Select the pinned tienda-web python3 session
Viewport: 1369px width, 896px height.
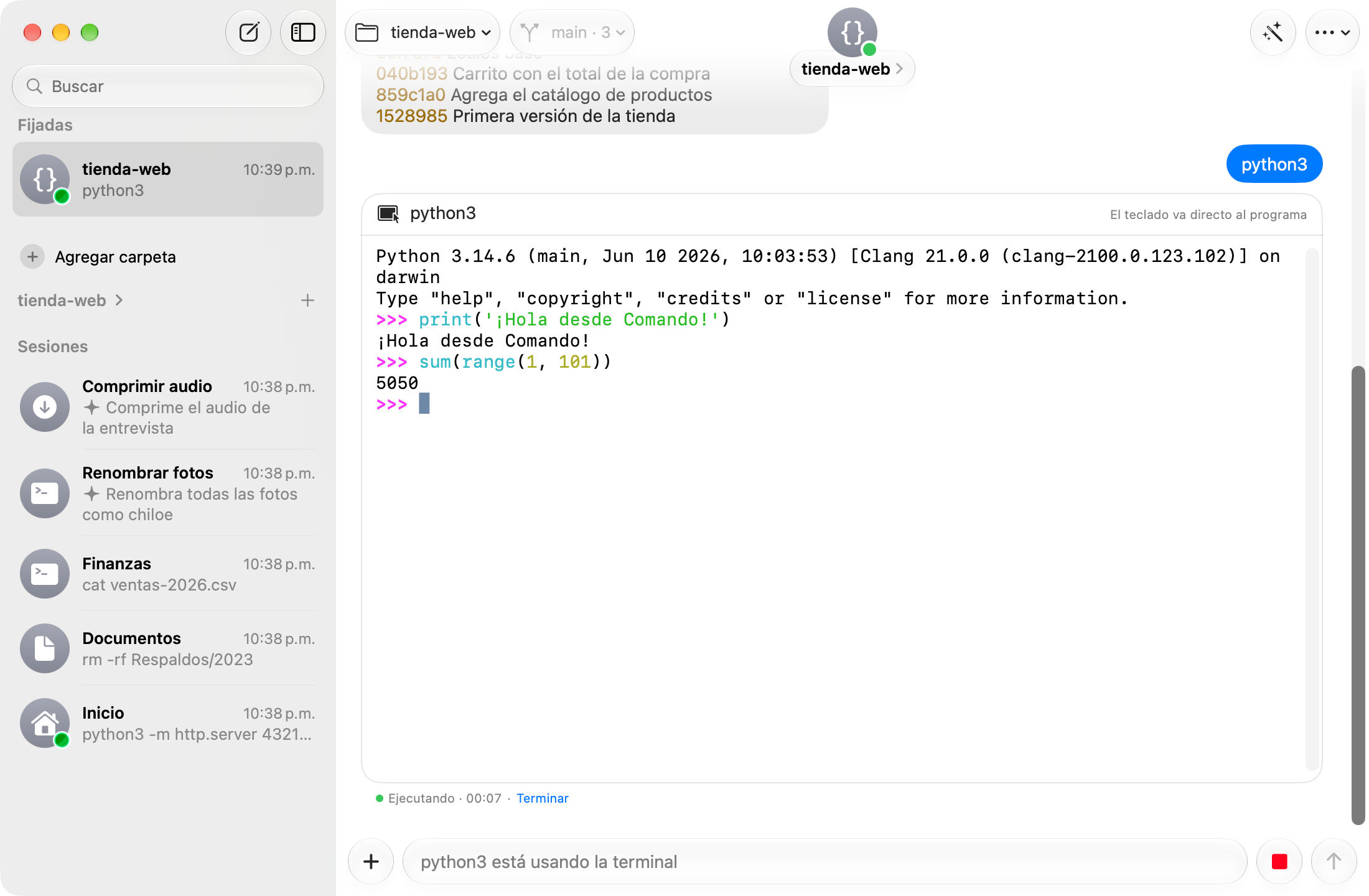click(x=168, y=179)
